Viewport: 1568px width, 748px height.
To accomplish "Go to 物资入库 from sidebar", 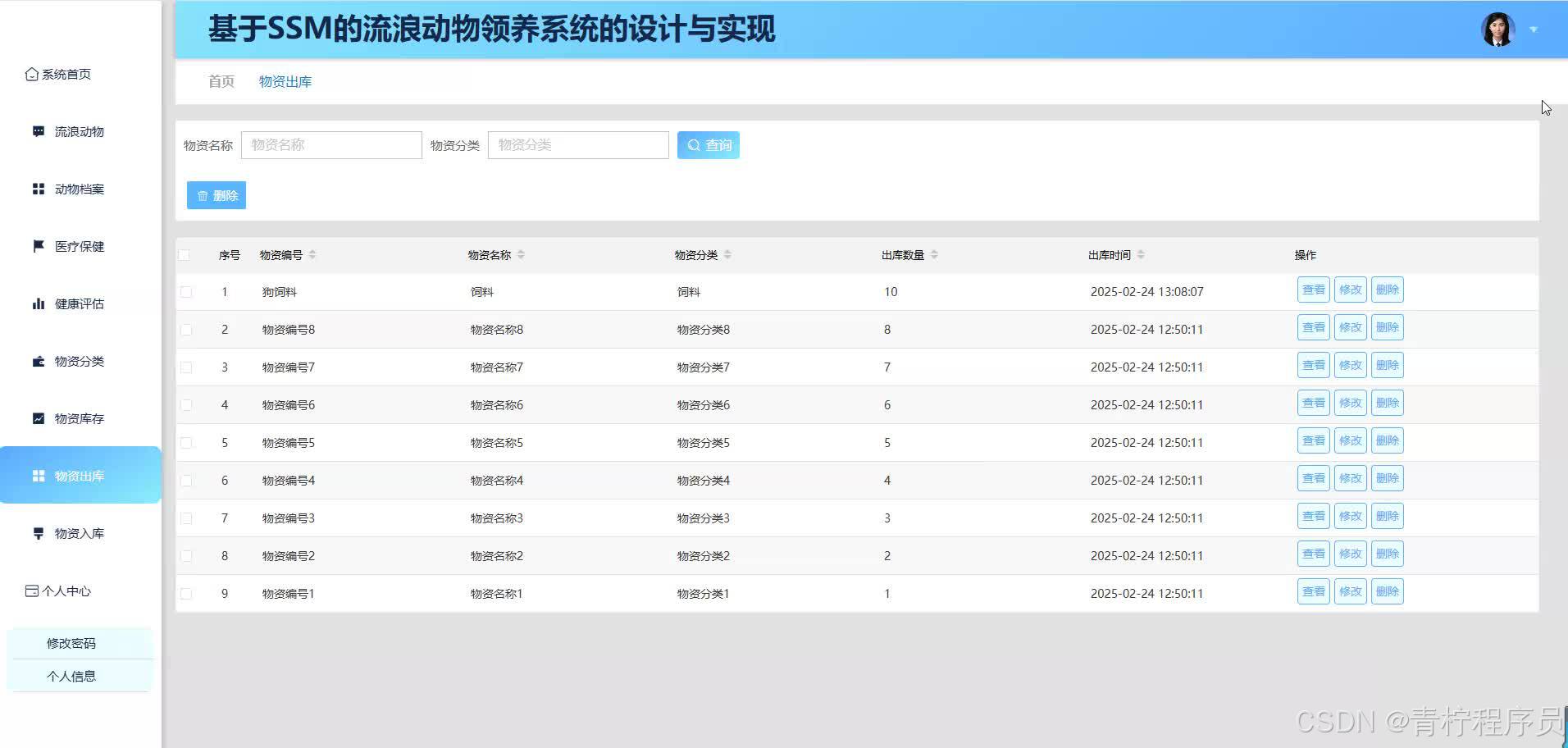I will tap(79, 533).
